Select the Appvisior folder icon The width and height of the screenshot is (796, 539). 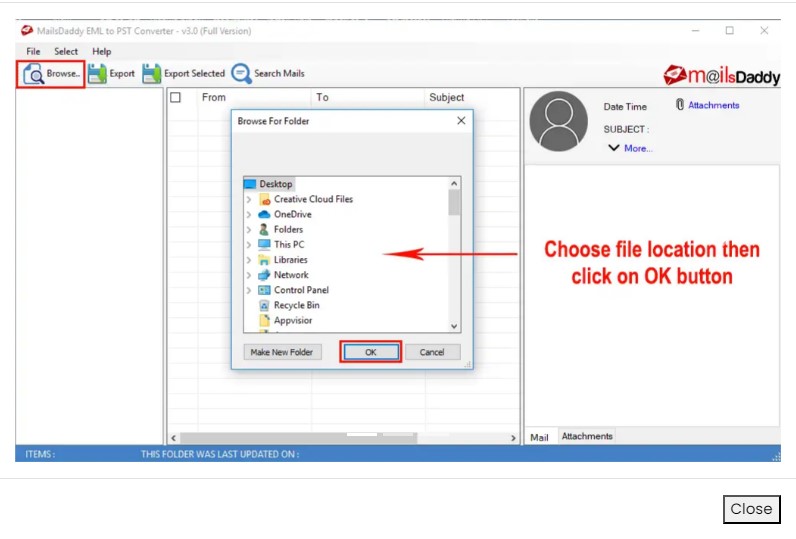coord(264,320)
